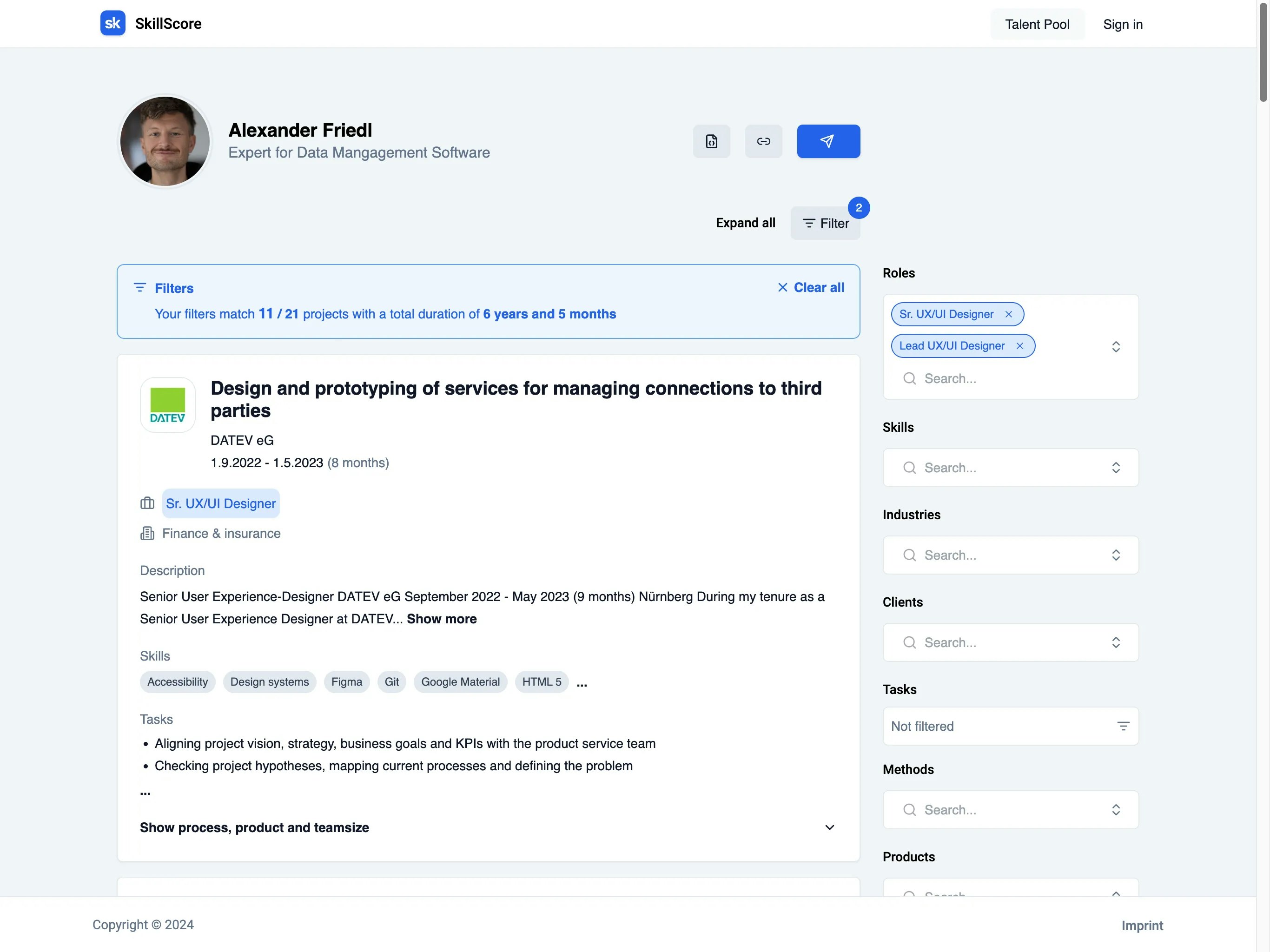1270x952 pixels.
Task: Click Alexander Friedl's profile photo
Action: (x=165, y=141)
